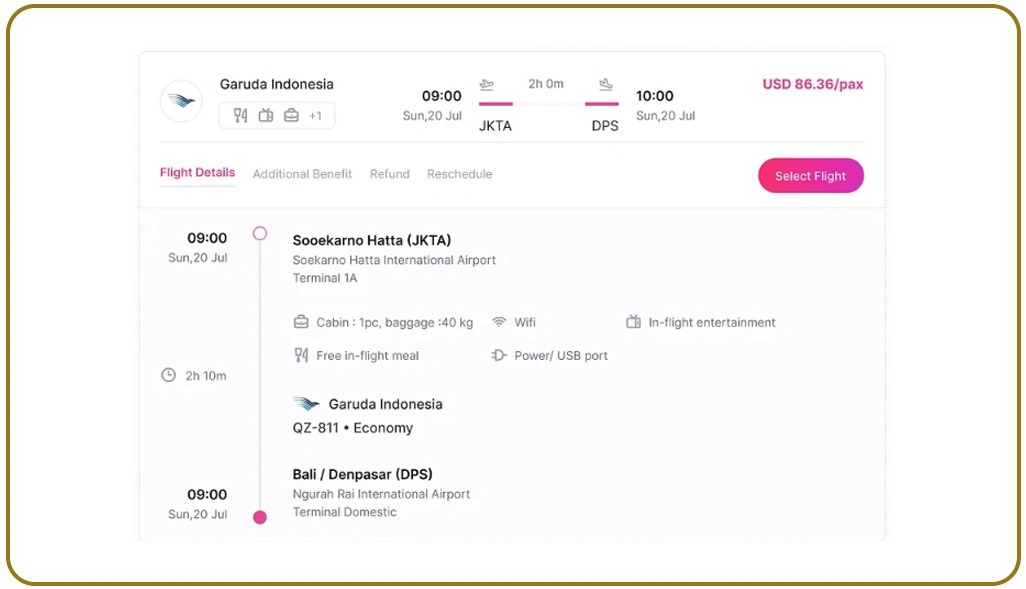Click the meal icon in the amenities badge
Screen dimensions: 1026x589
click(x=241, y=116)
